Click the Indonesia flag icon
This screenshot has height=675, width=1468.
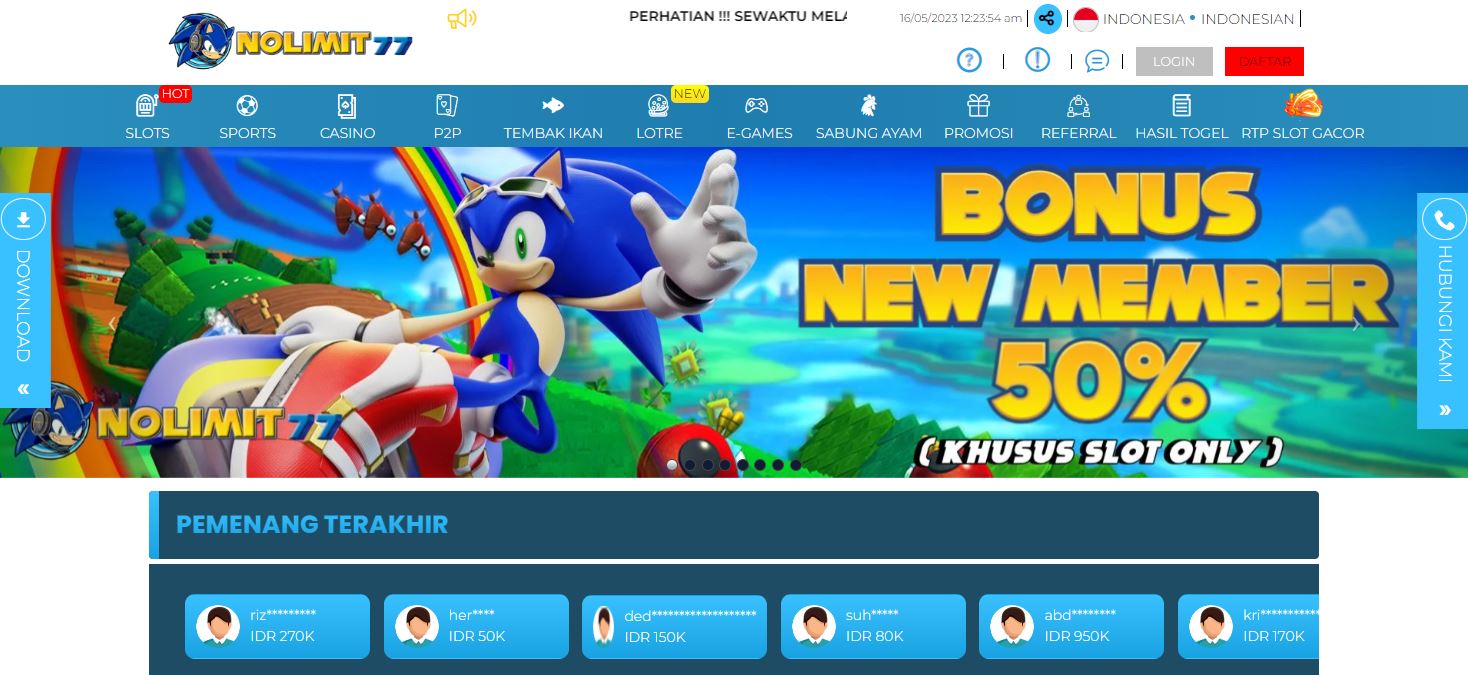pyautogui.click(x=1085, y=19)
